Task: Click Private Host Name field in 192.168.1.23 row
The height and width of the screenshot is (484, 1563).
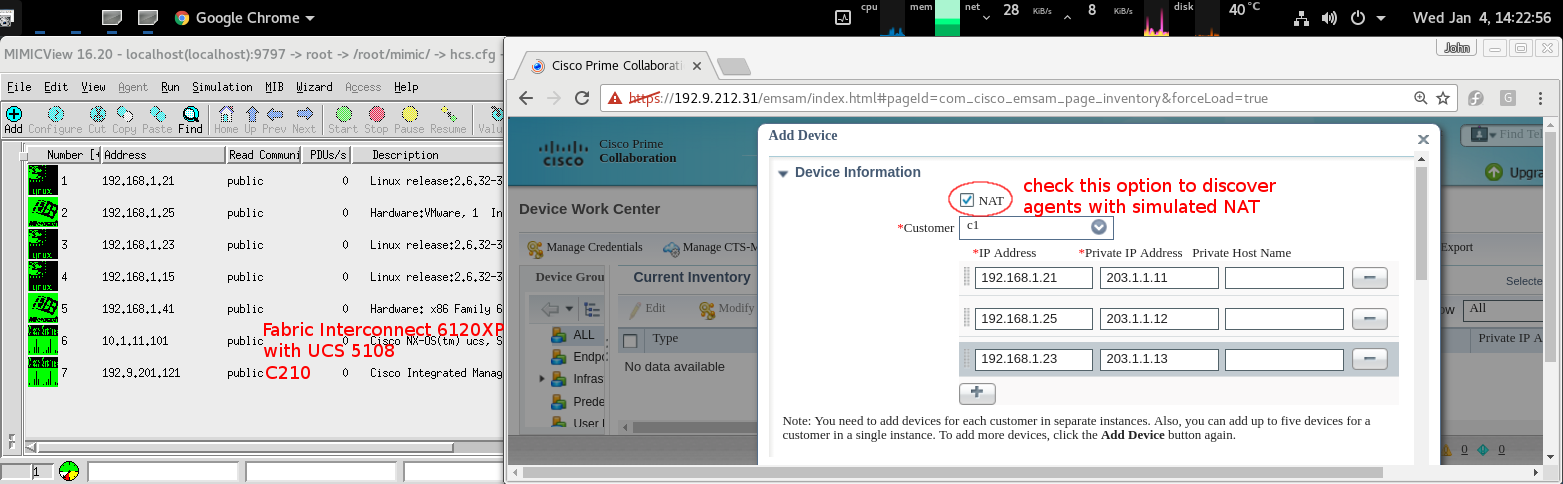Action: coord(1284,359)
